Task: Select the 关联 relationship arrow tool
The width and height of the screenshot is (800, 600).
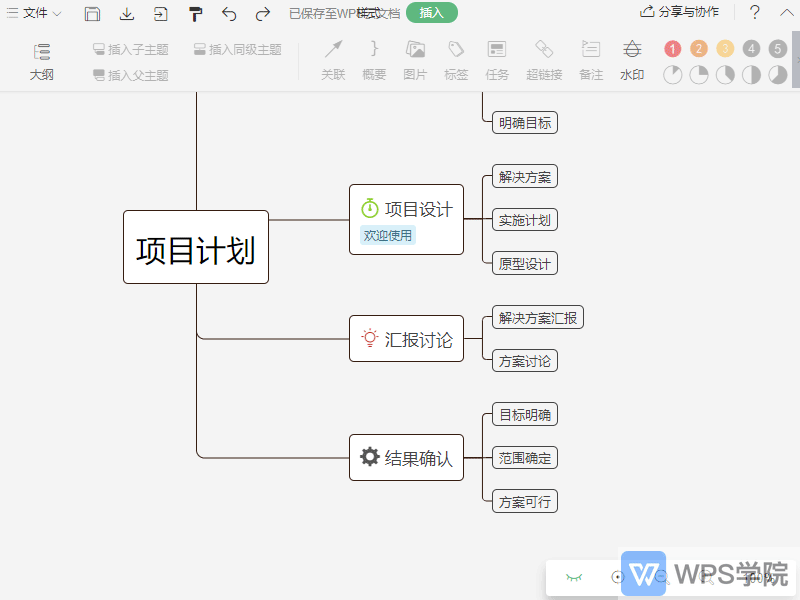Action: tap(333, 61)
